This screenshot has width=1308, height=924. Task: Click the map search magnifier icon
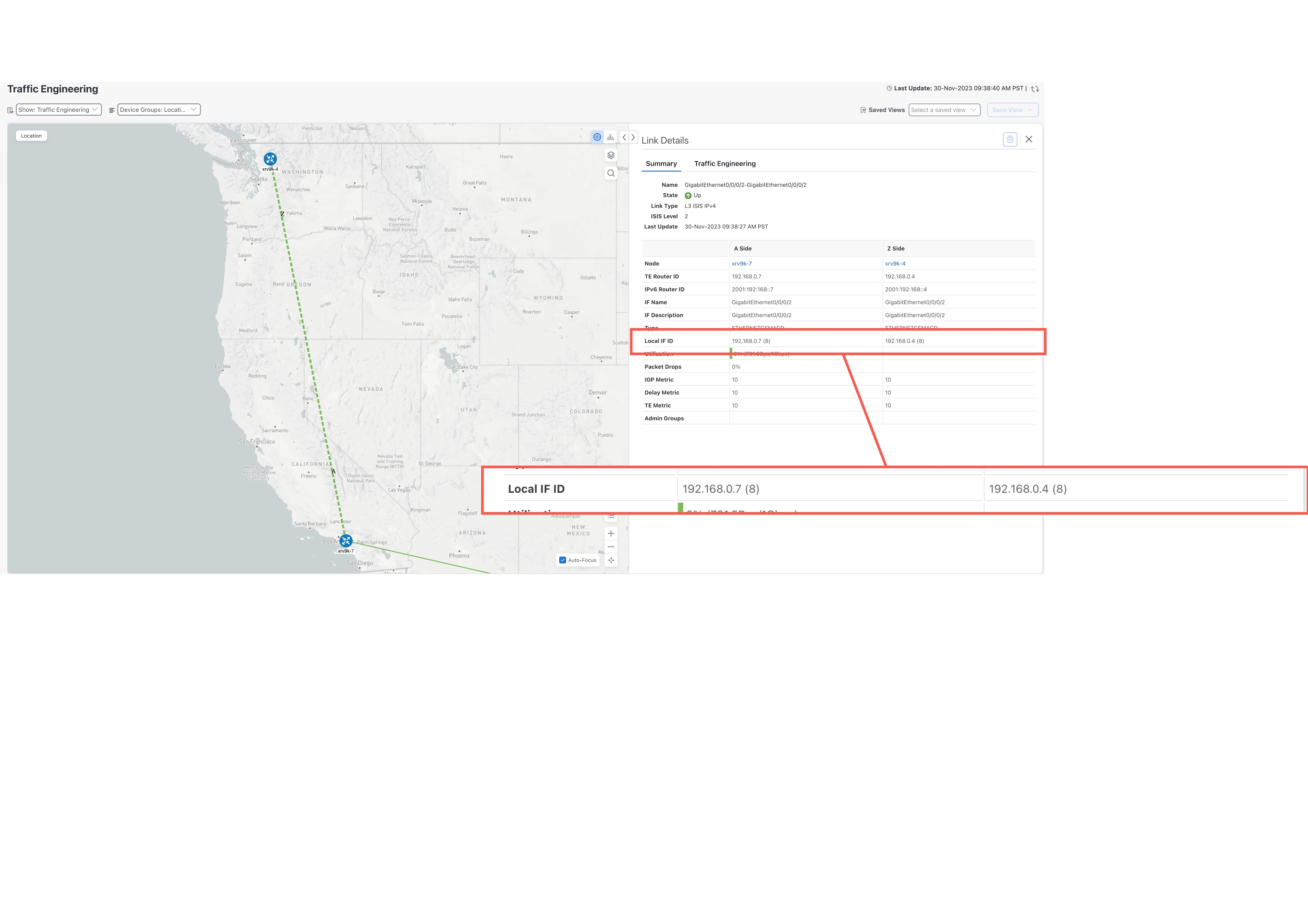(611, 173)
